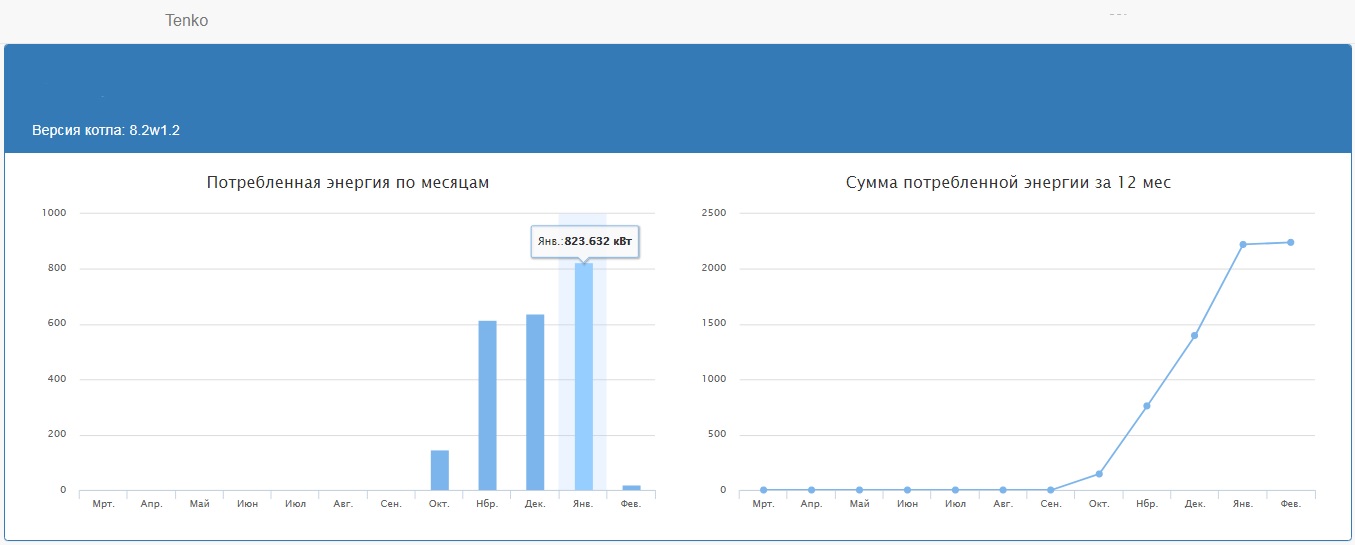Click the 800 value on bar chart axis
Screen dimensions: 1355x545
[x=56, y=268]
